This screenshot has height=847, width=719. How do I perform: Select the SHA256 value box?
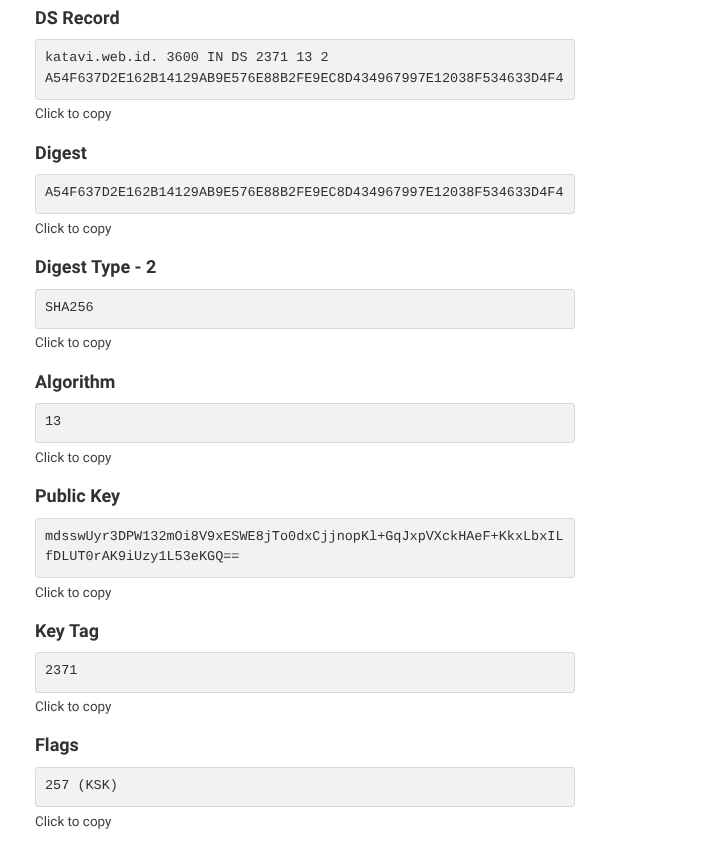pyautogui.click(x=304, y=308)
